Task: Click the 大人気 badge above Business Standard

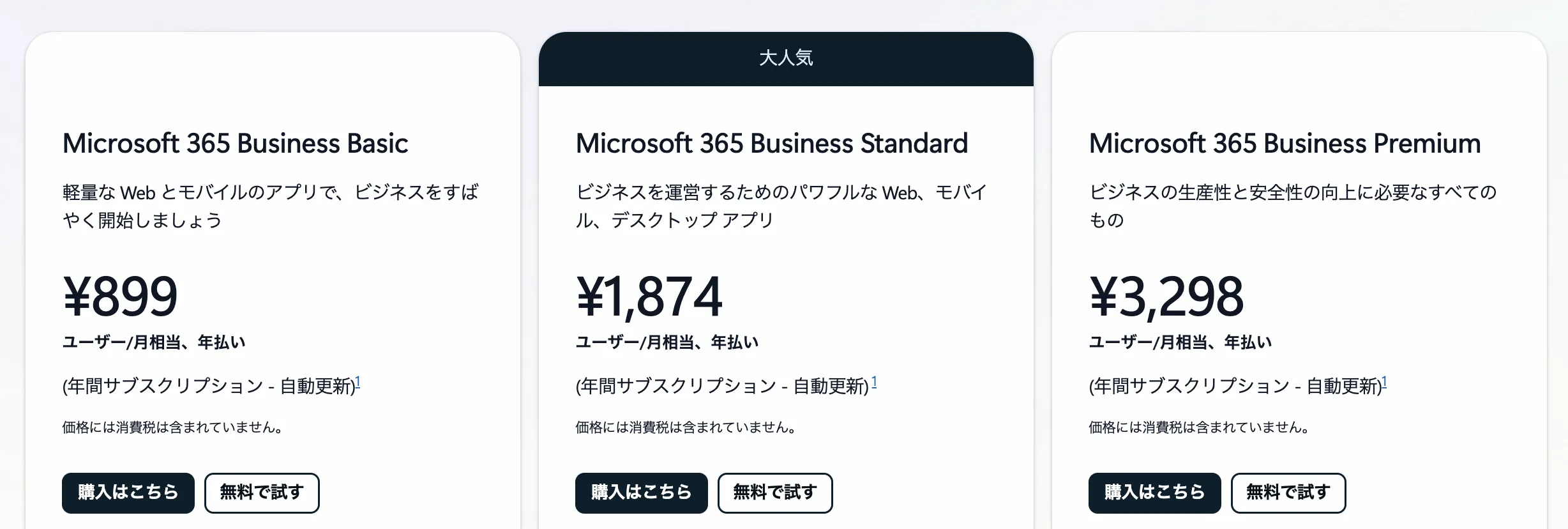Action: click(787, 59)
